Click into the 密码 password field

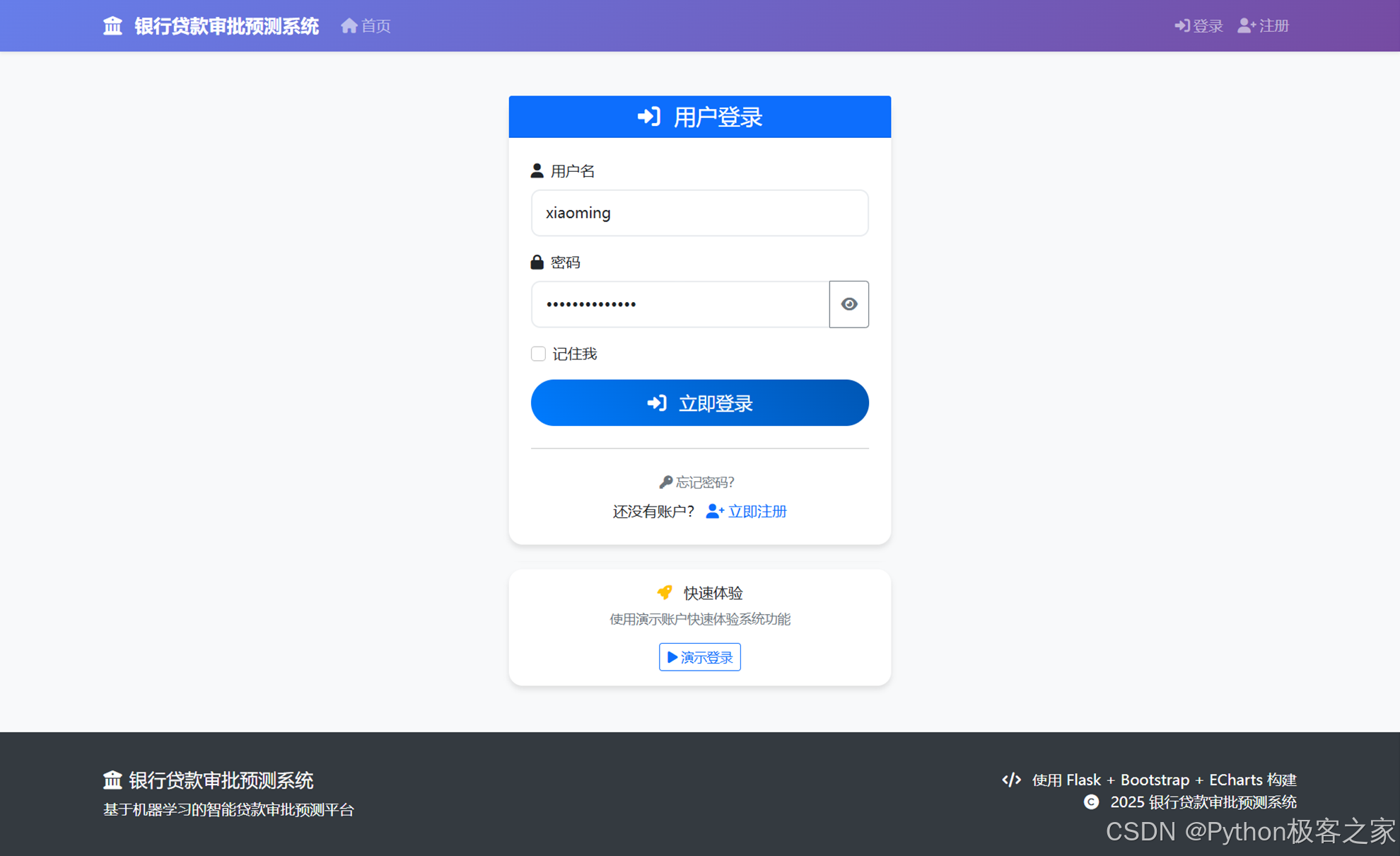click(679, 304)
